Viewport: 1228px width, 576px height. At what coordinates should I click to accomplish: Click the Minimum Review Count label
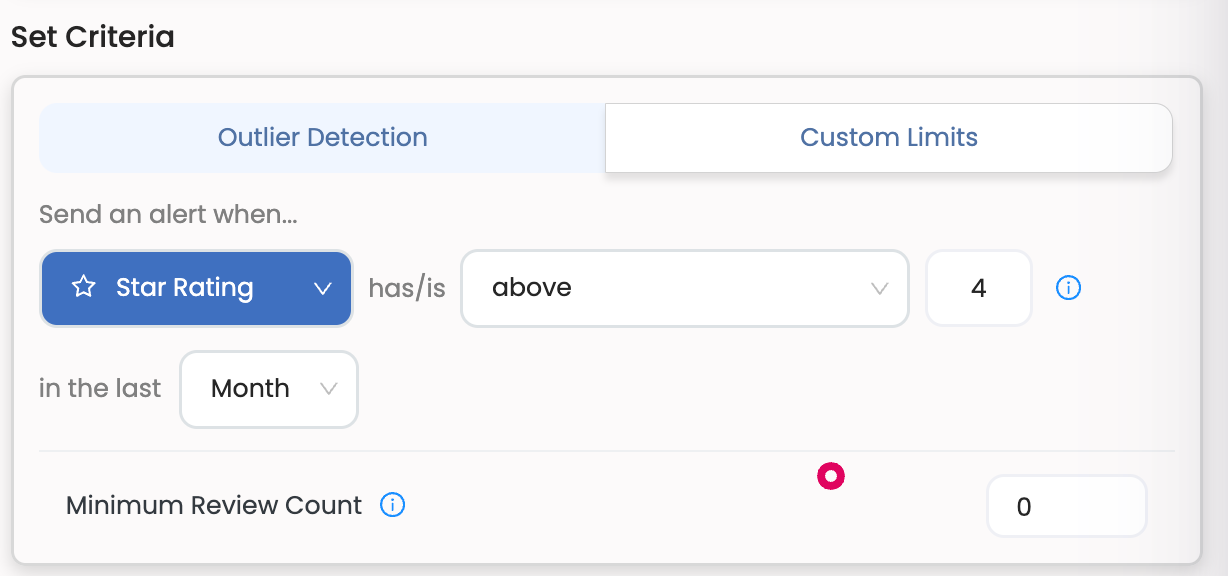(213, 505)
